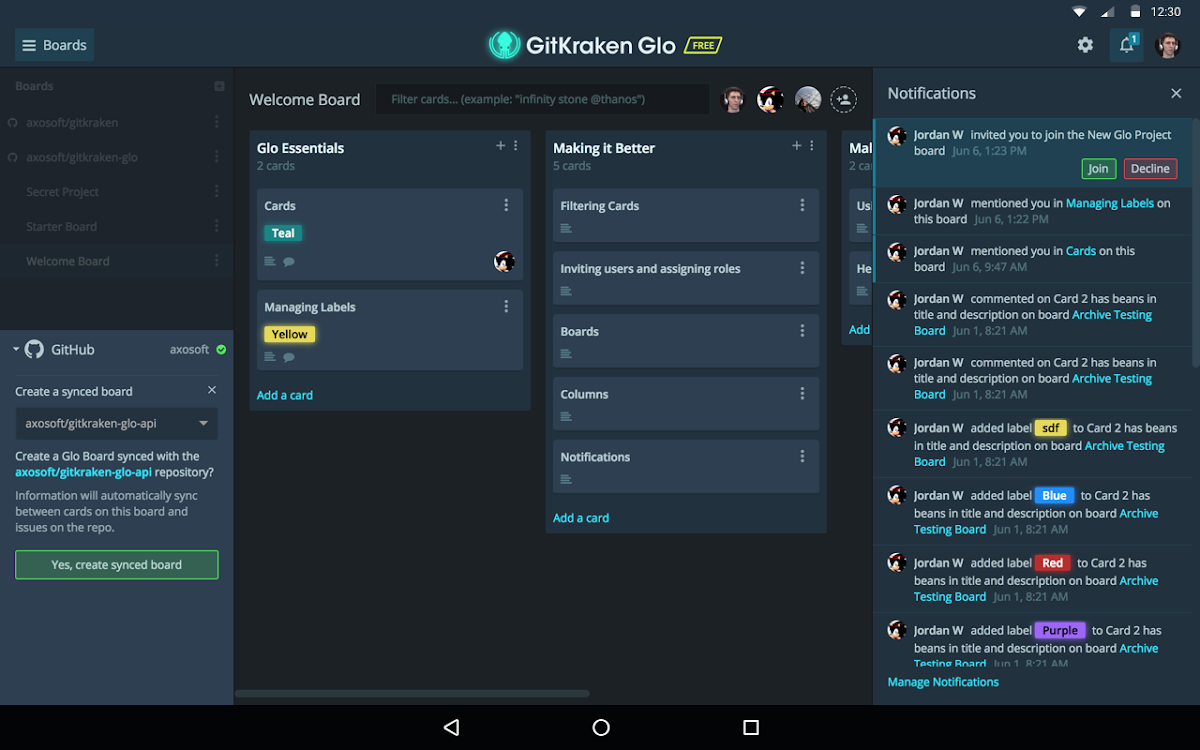The image size is (1200, 750).
Task: Click Yes, create synced board button
Action: [116, 565]
